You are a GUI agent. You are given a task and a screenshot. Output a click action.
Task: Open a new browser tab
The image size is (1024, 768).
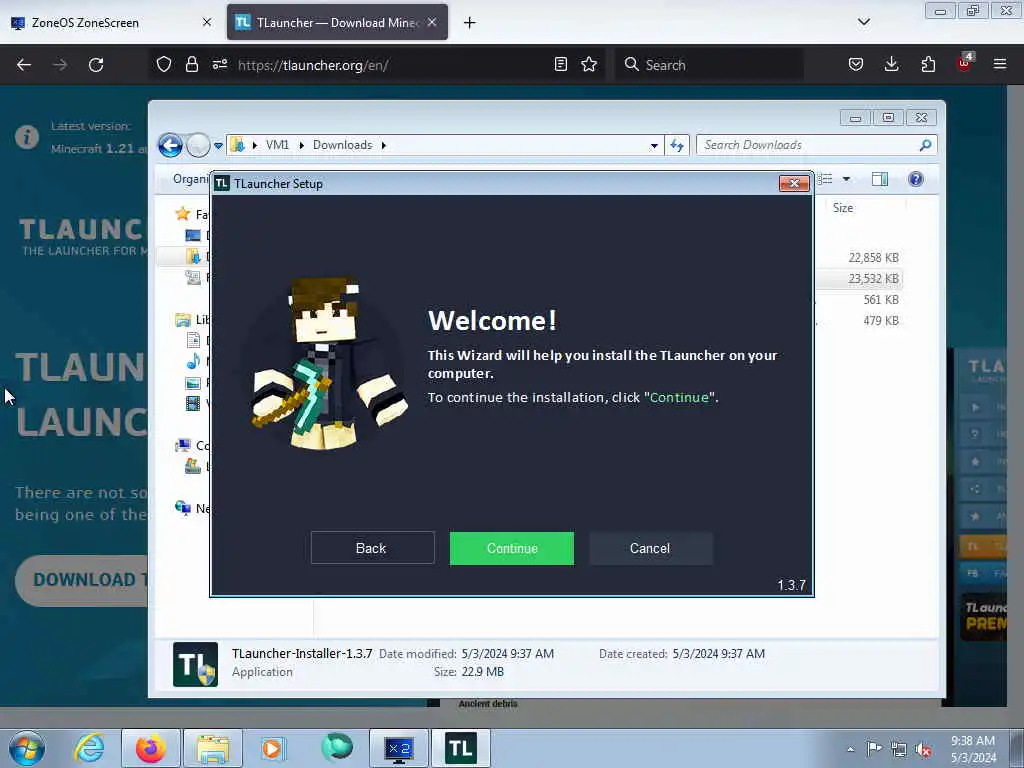pos(470,23)
